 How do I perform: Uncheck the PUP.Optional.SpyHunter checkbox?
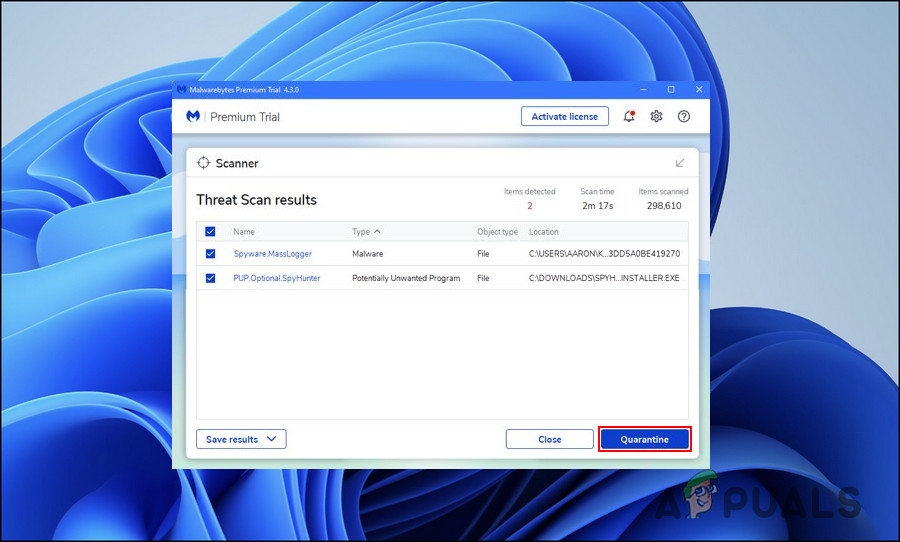pyautogui.click(x=210, y=278)
